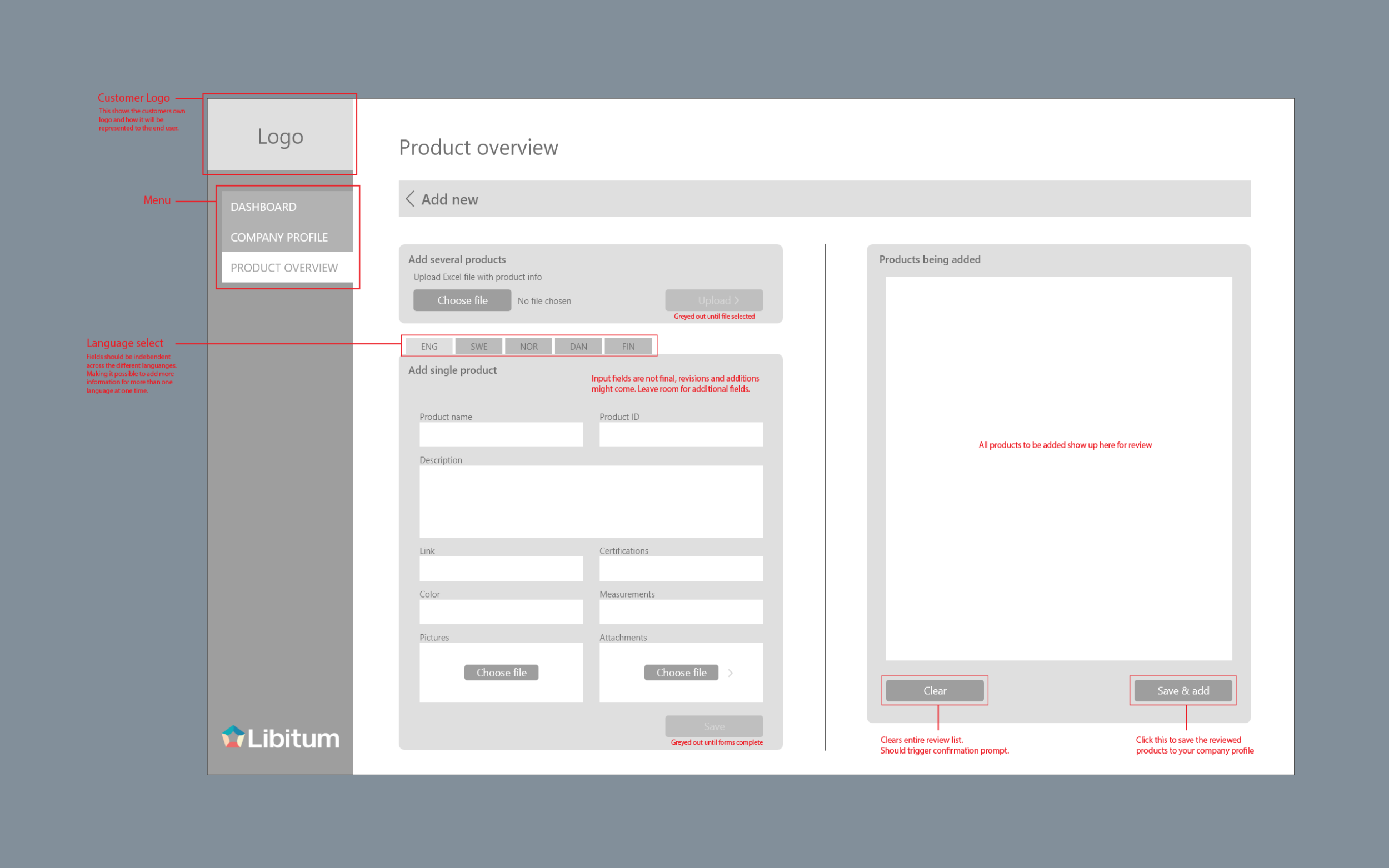Screen dimensions: 1389x868
Task: Click the Clear button below review list
Action: coord(935,691)
